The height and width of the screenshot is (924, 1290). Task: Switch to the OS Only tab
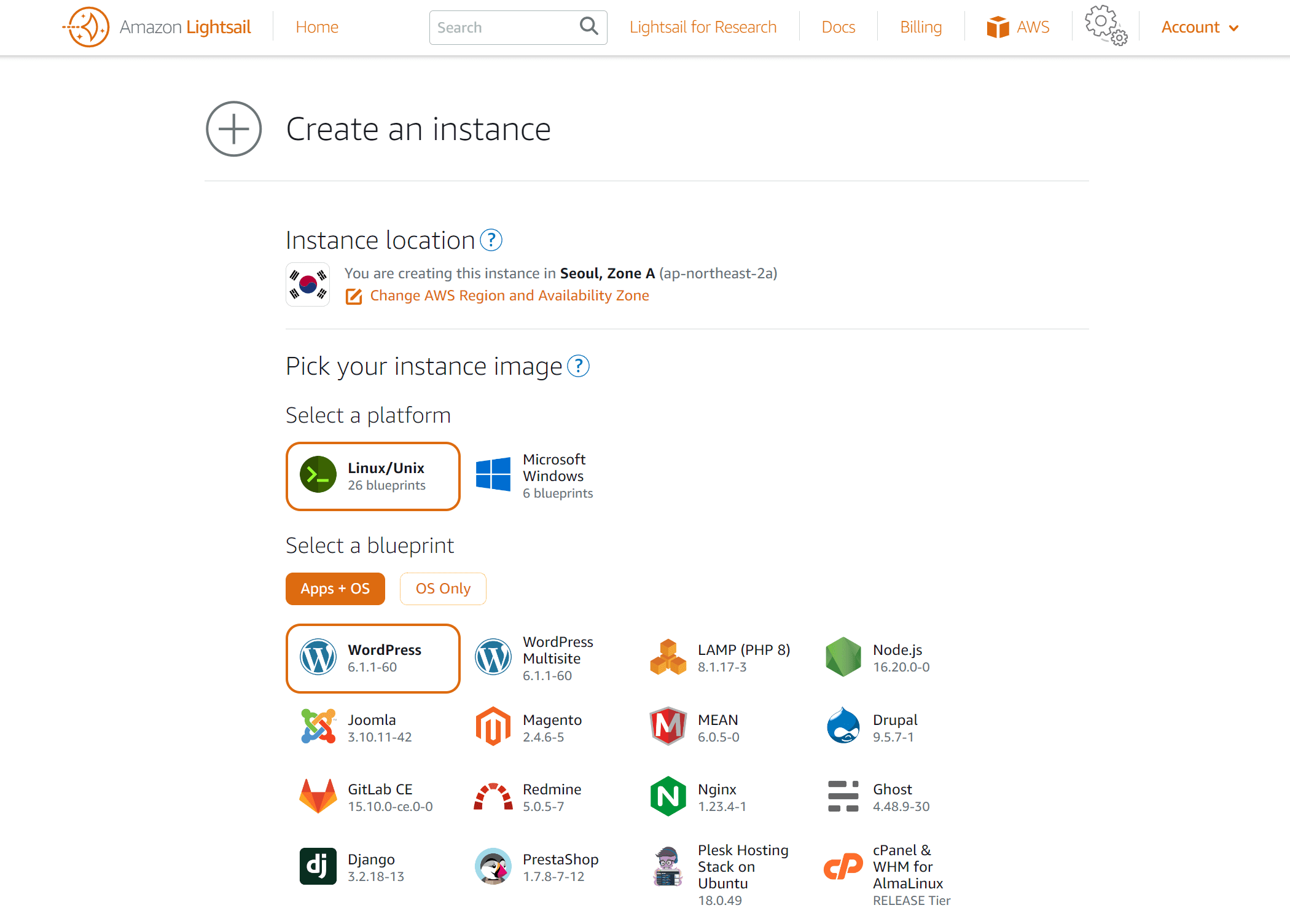[x=443, y=589]
